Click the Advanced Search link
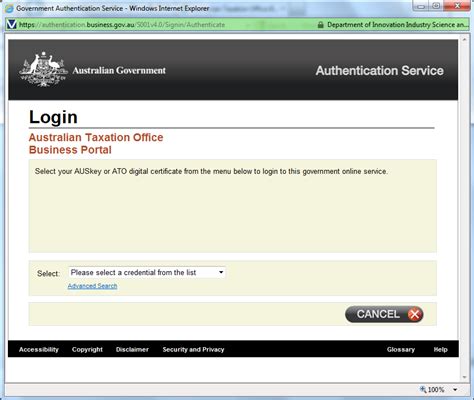The image size is (474, 400). pos(92,286)
